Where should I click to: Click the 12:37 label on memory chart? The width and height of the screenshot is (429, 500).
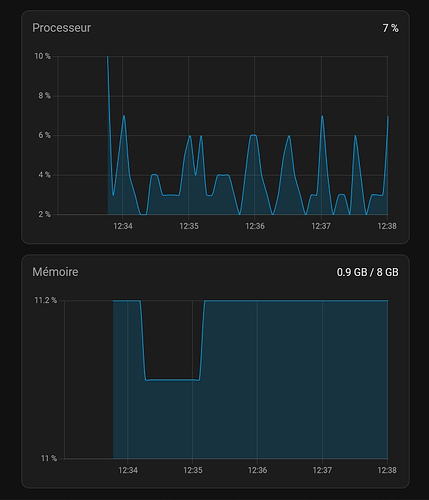322,470
